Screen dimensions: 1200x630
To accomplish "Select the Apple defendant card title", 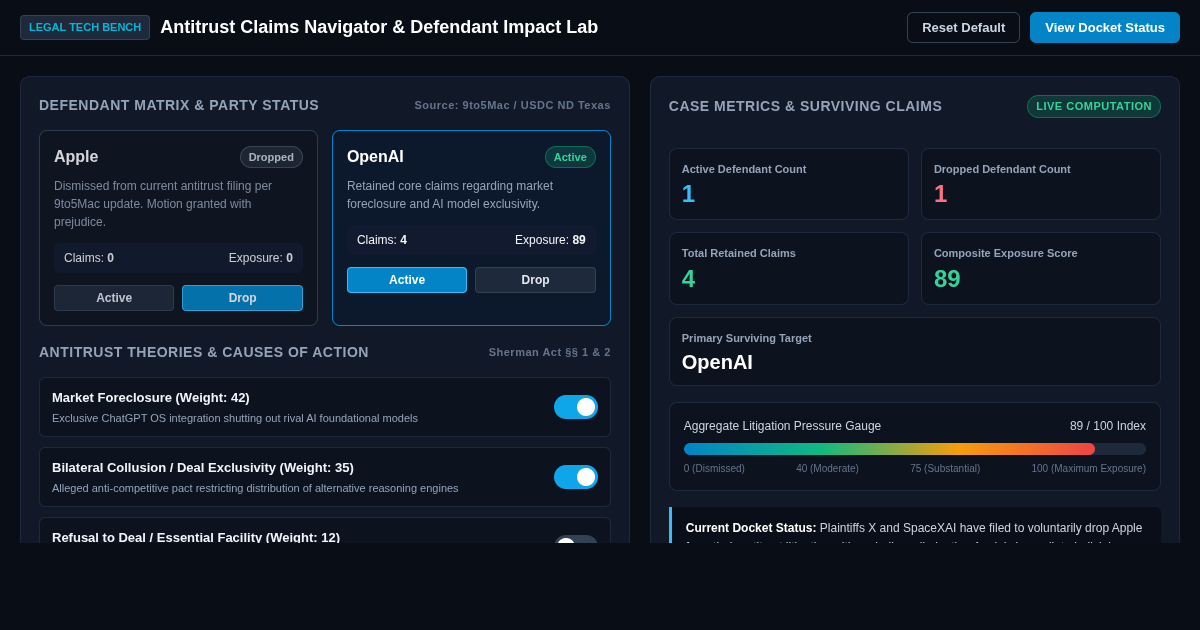I will (76, 157).
